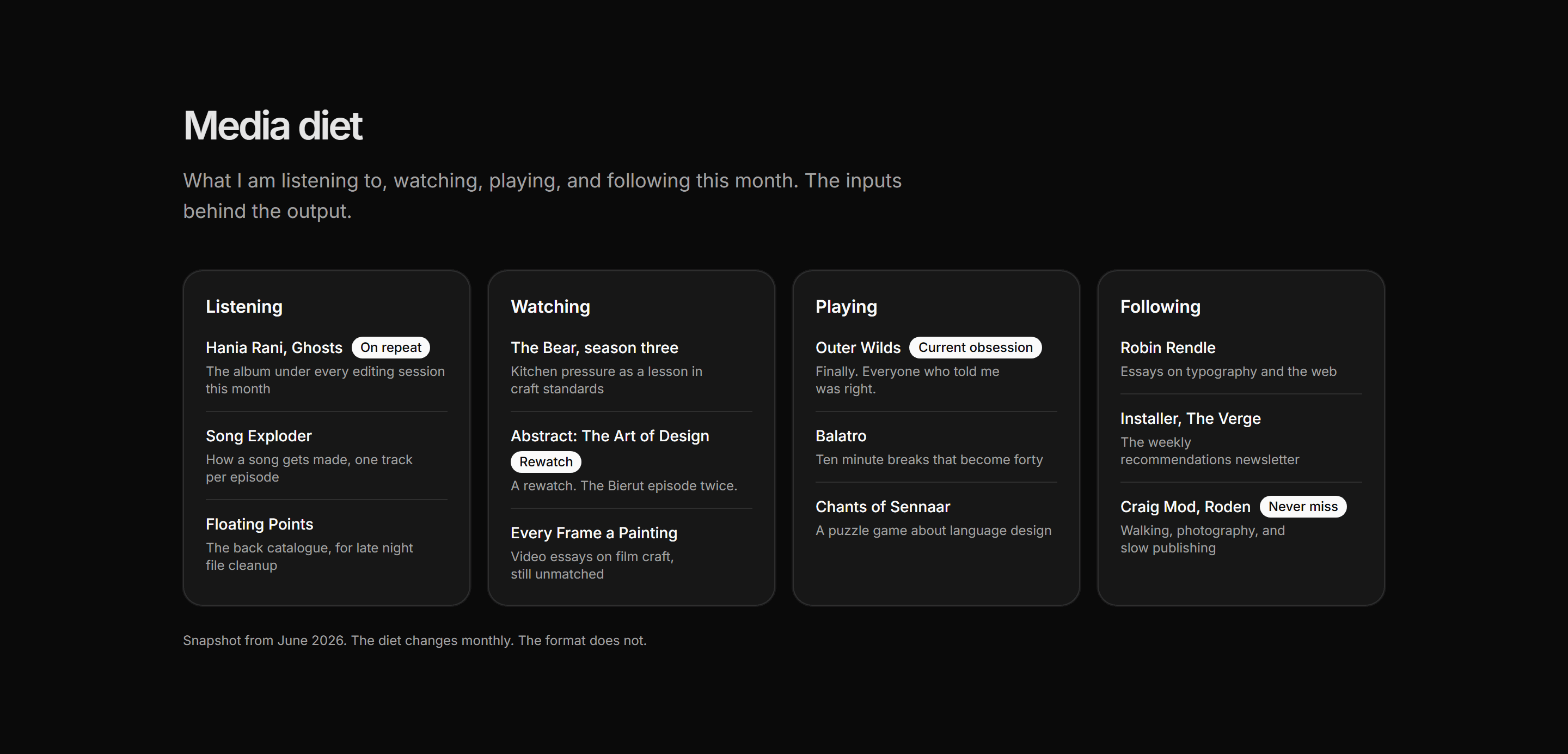Select 'Finally. Everyone who told me' description
The height and width of the screenshot is (754, 1568).
(908, 380)
